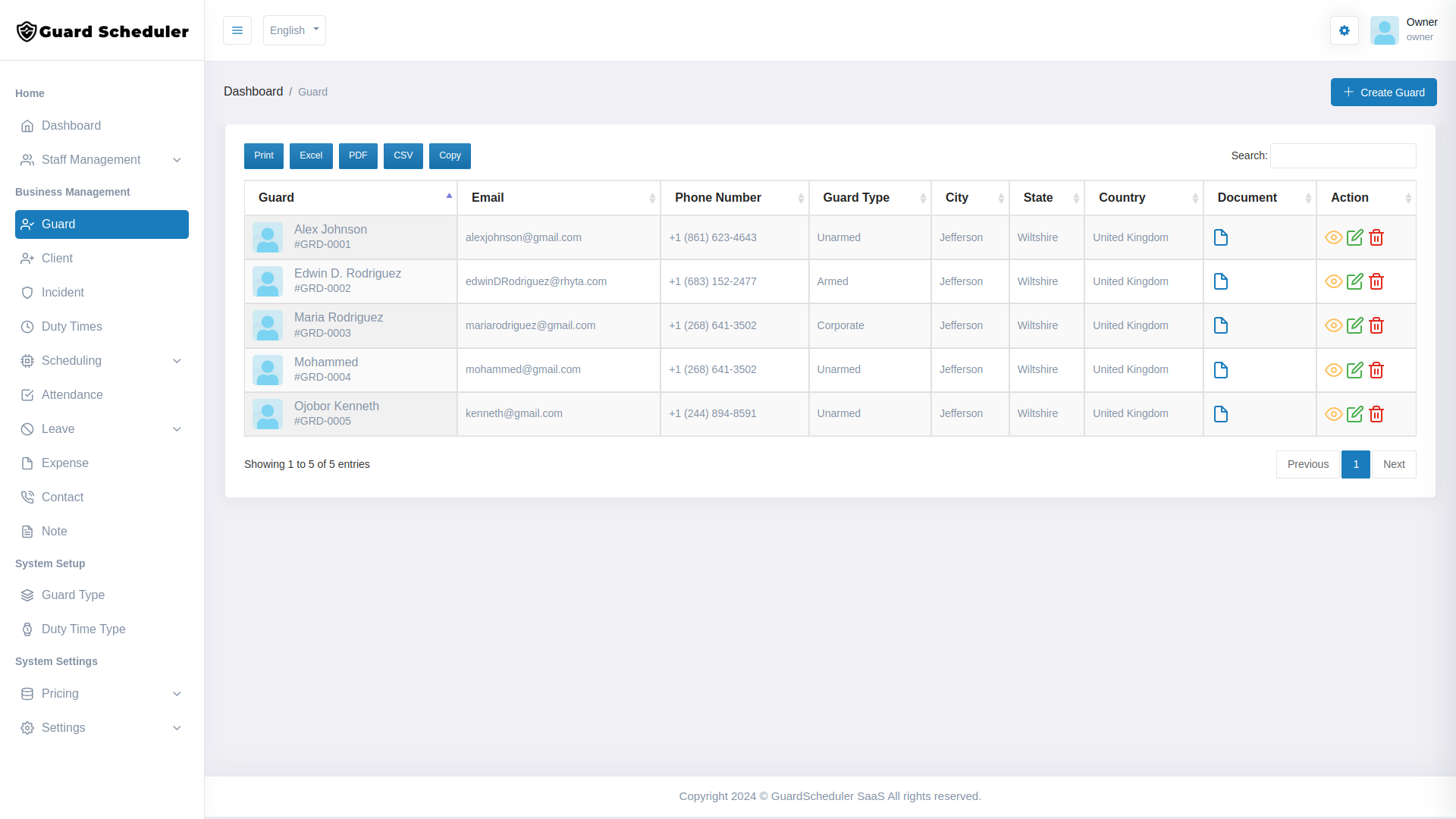Open Duty Times from the sidebar
1456x819 pixels.
click(71, 326)
